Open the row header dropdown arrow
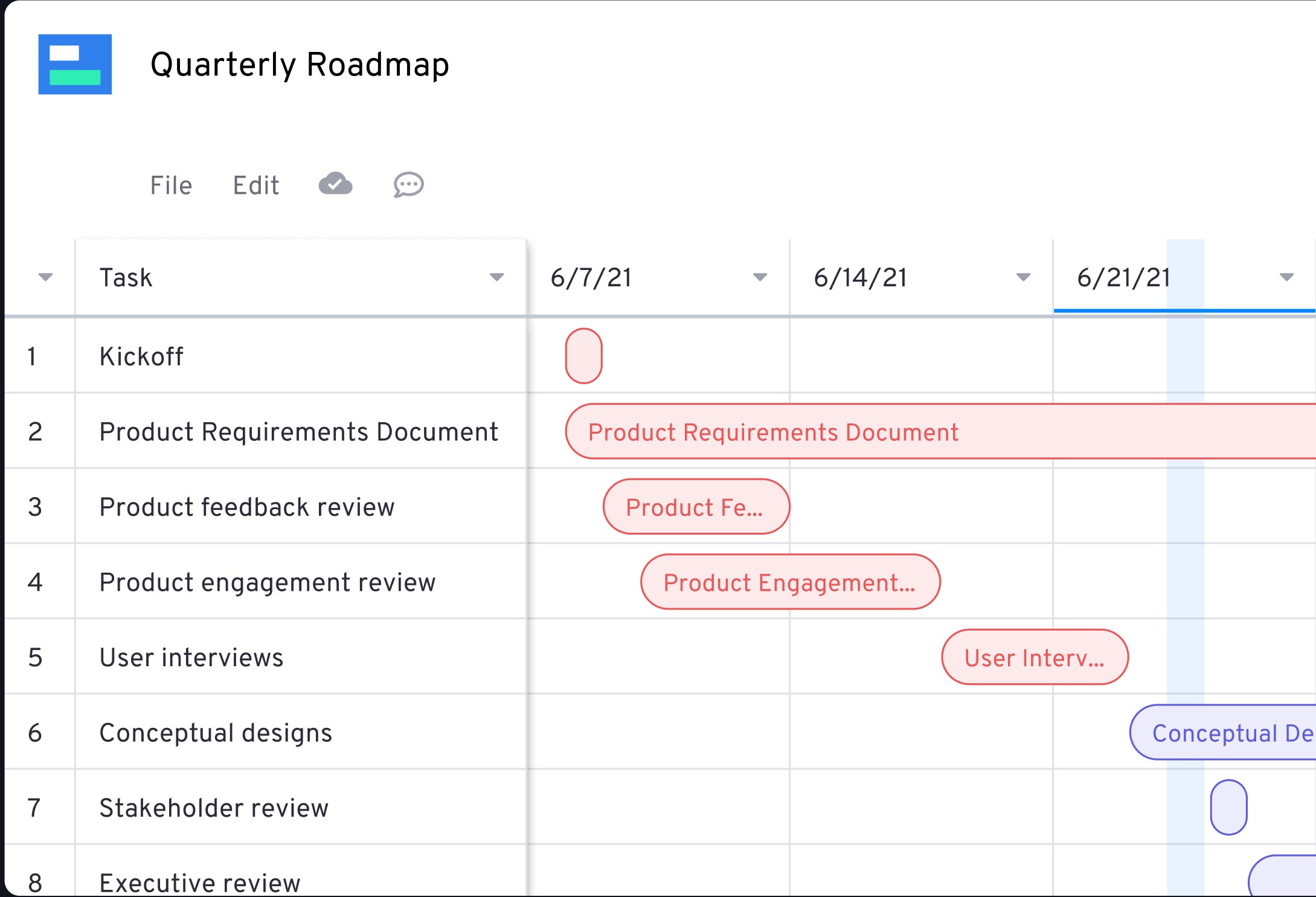1316x897 pixels. click(x=43, y=277)
